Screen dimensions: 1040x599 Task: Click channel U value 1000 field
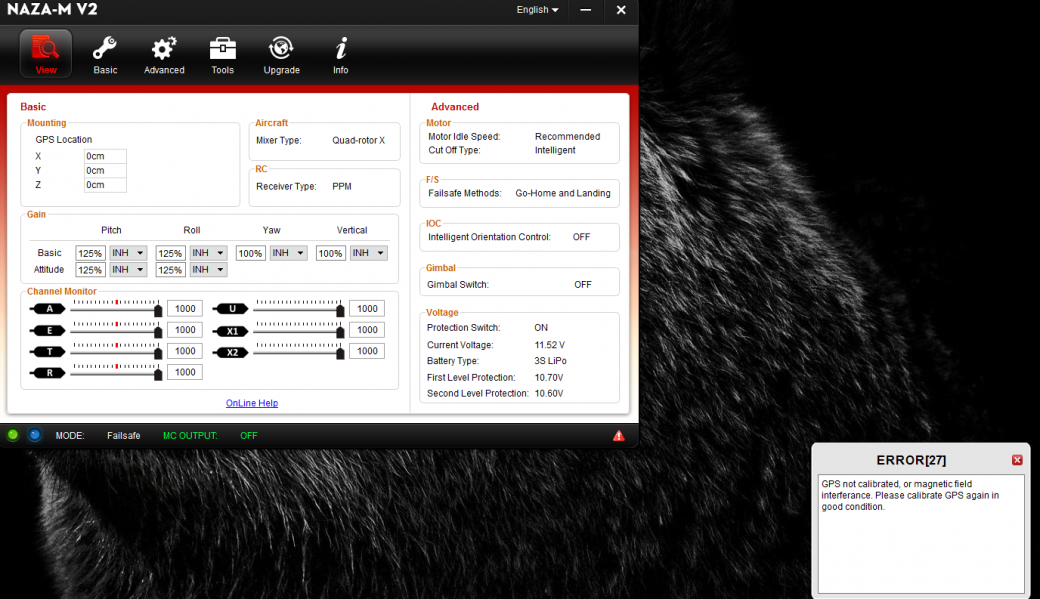pyautogui.click(x=367, y=308)
